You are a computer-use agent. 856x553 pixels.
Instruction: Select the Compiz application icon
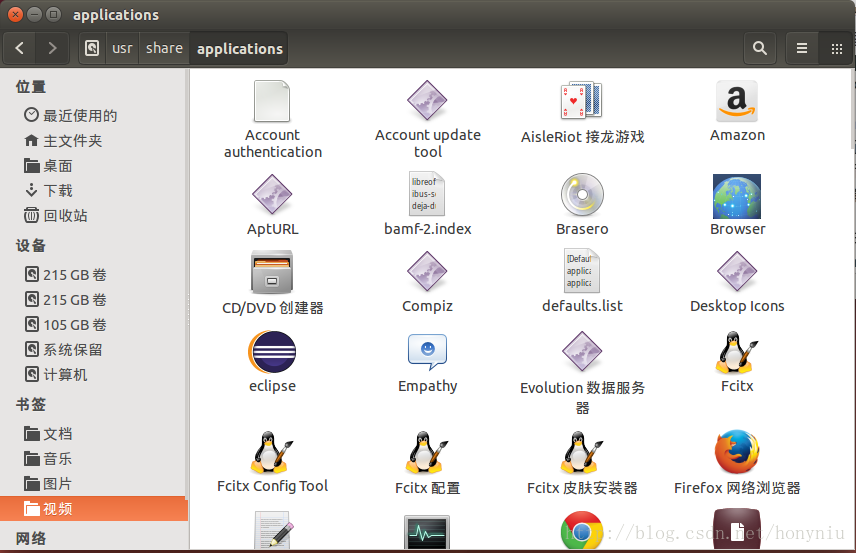(x=427, y=272)
